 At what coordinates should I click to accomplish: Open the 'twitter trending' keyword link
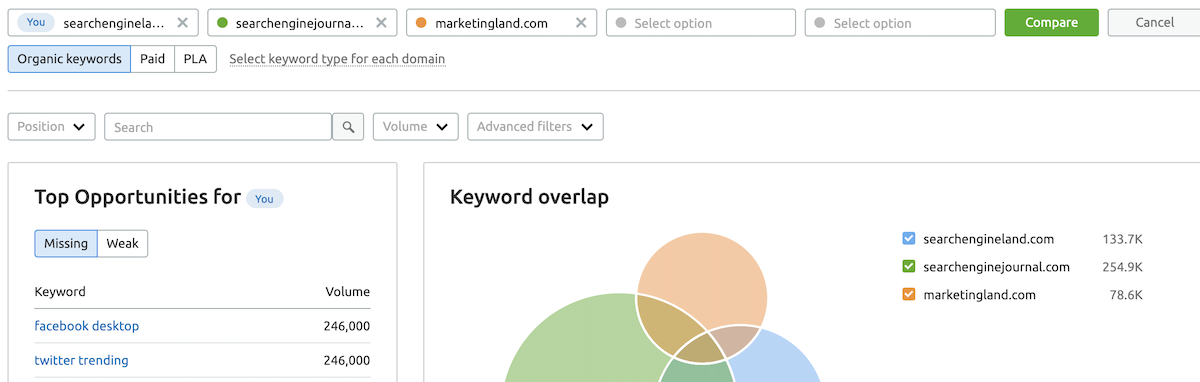coord(81,360)
